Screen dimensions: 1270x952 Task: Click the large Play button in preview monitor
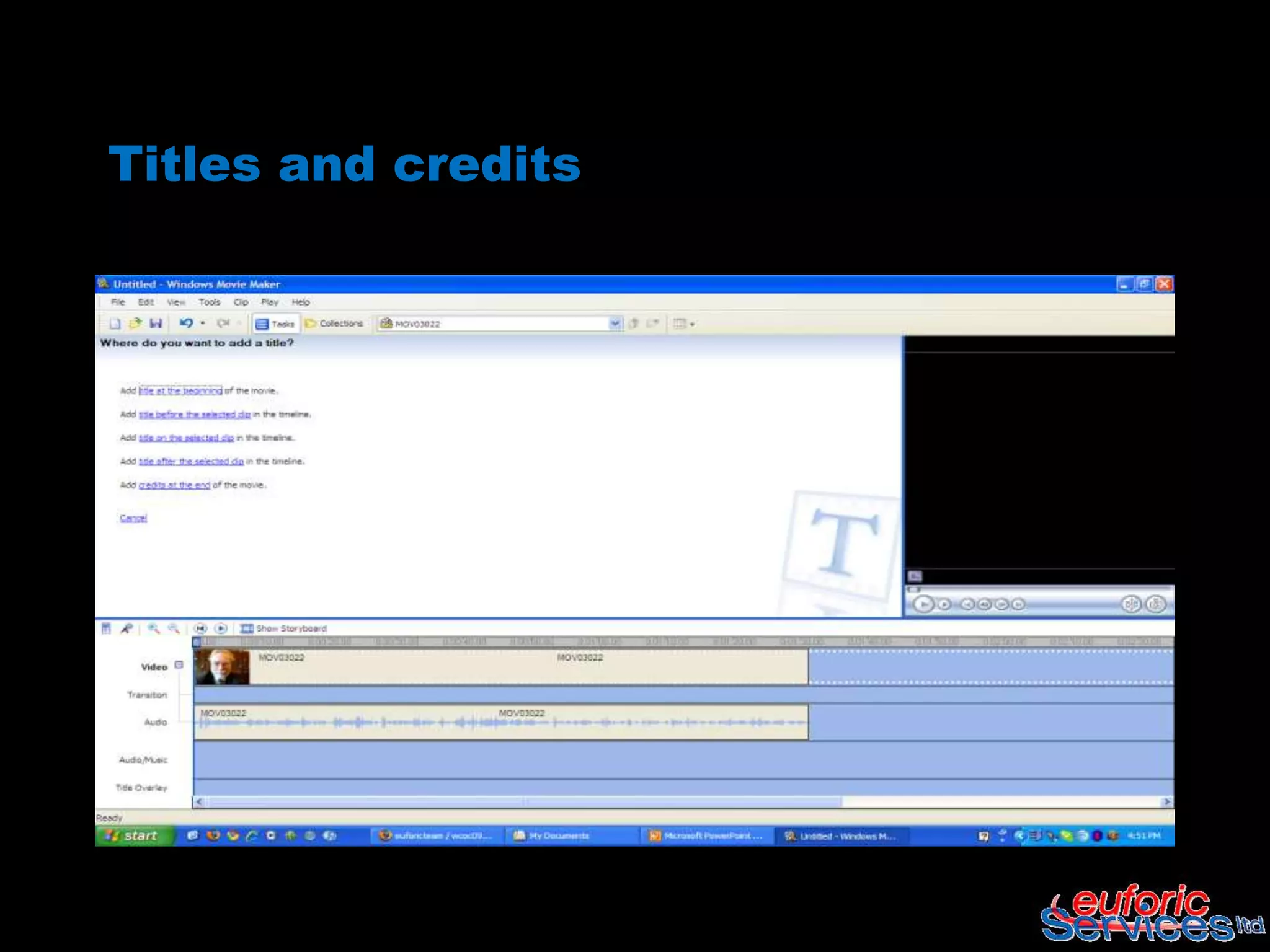click(923, 604)
